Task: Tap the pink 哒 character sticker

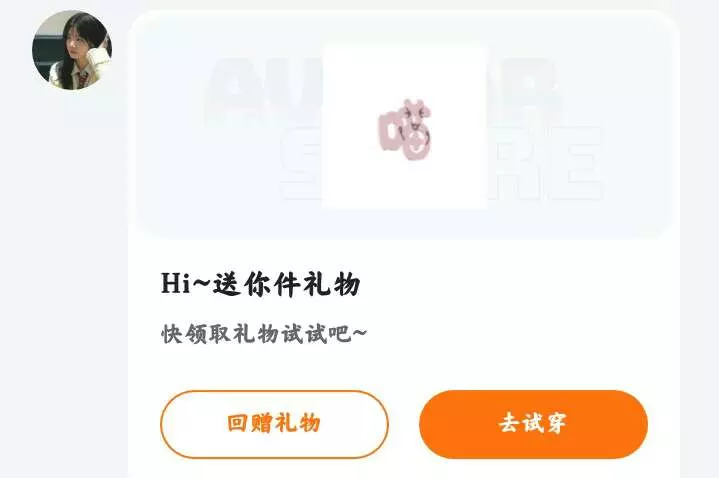Action: (x=405, y=129)
